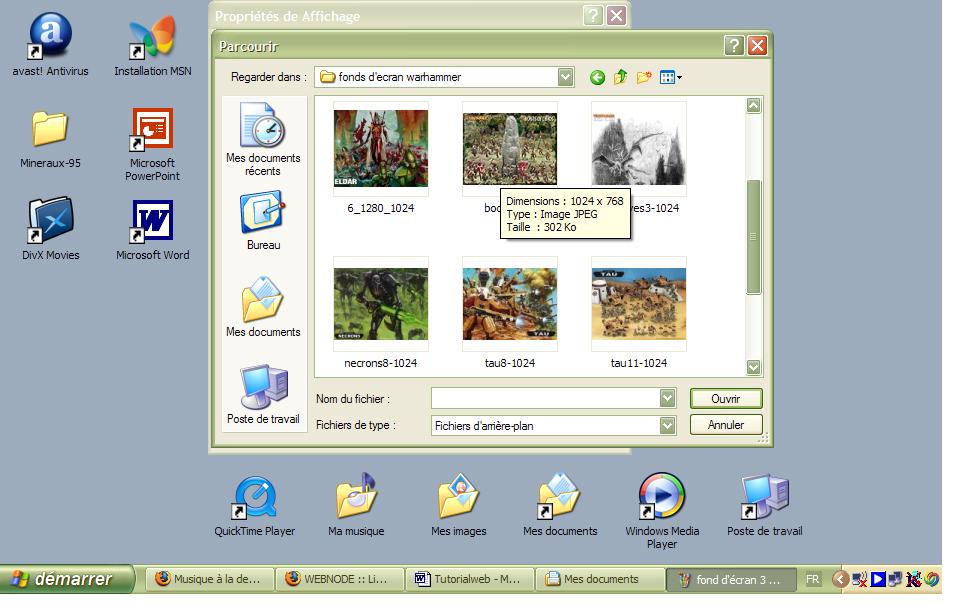The image size is (954, 603).
Task: Select the QuickTime Player desktop icon
Action: point(254,506)
